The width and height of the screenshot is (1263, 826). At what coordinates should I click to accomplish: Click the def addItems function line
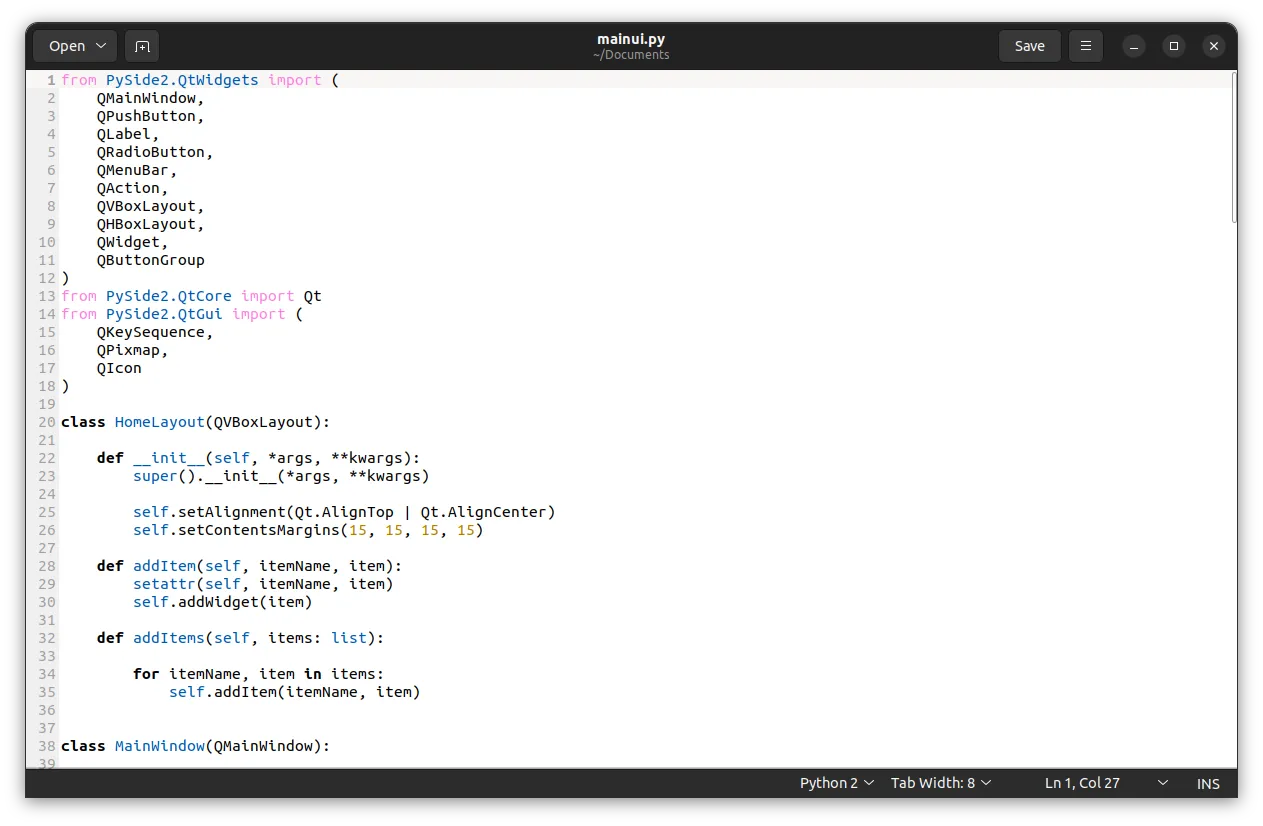pos(240,638)
